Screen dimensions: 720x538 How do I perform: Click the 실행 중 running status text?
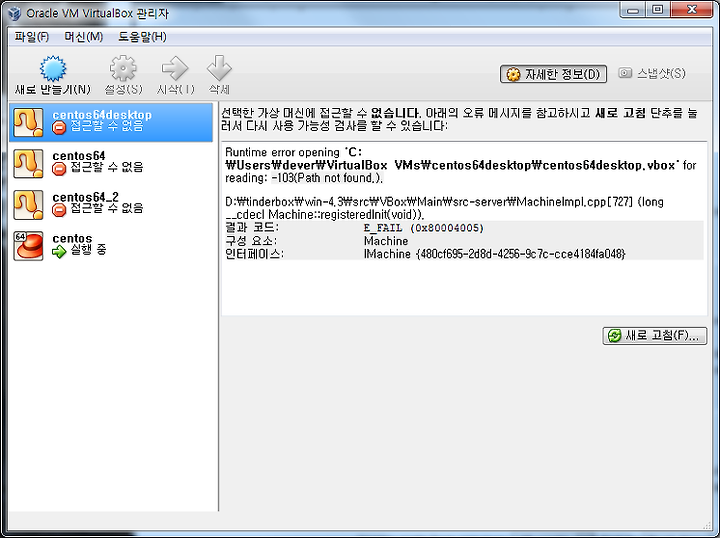click(88, 250)
